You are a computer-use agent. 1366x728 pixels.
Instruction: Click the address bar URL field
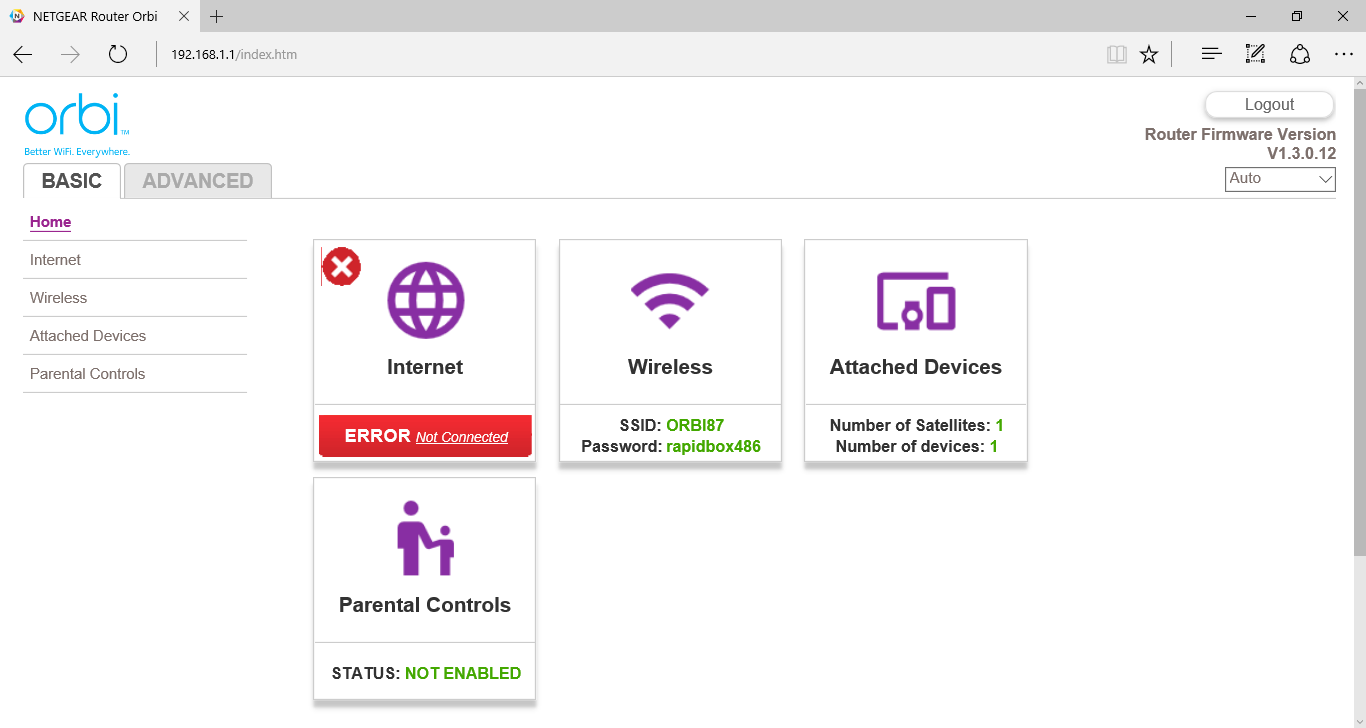600,54
